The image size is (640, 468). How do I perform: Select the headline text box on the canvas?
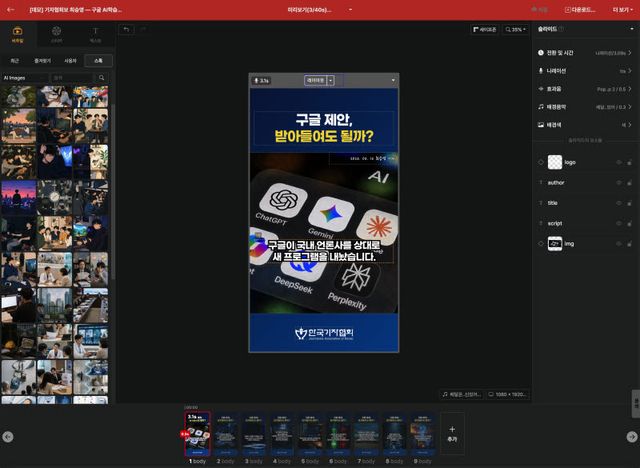tap(324, 128)
